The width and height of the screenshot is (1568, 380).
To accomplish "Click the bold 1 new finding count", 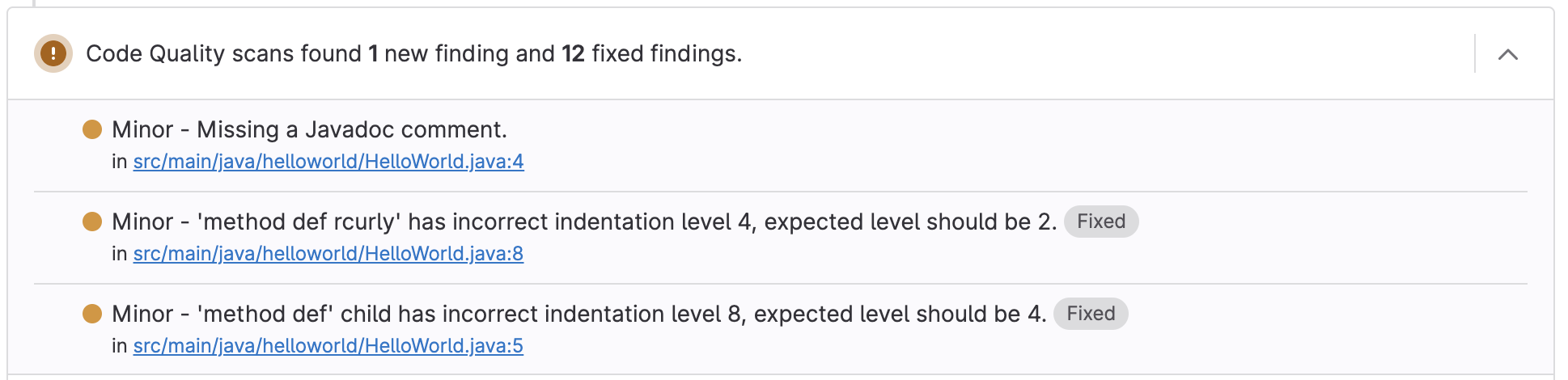I will (x=373, y=54).
